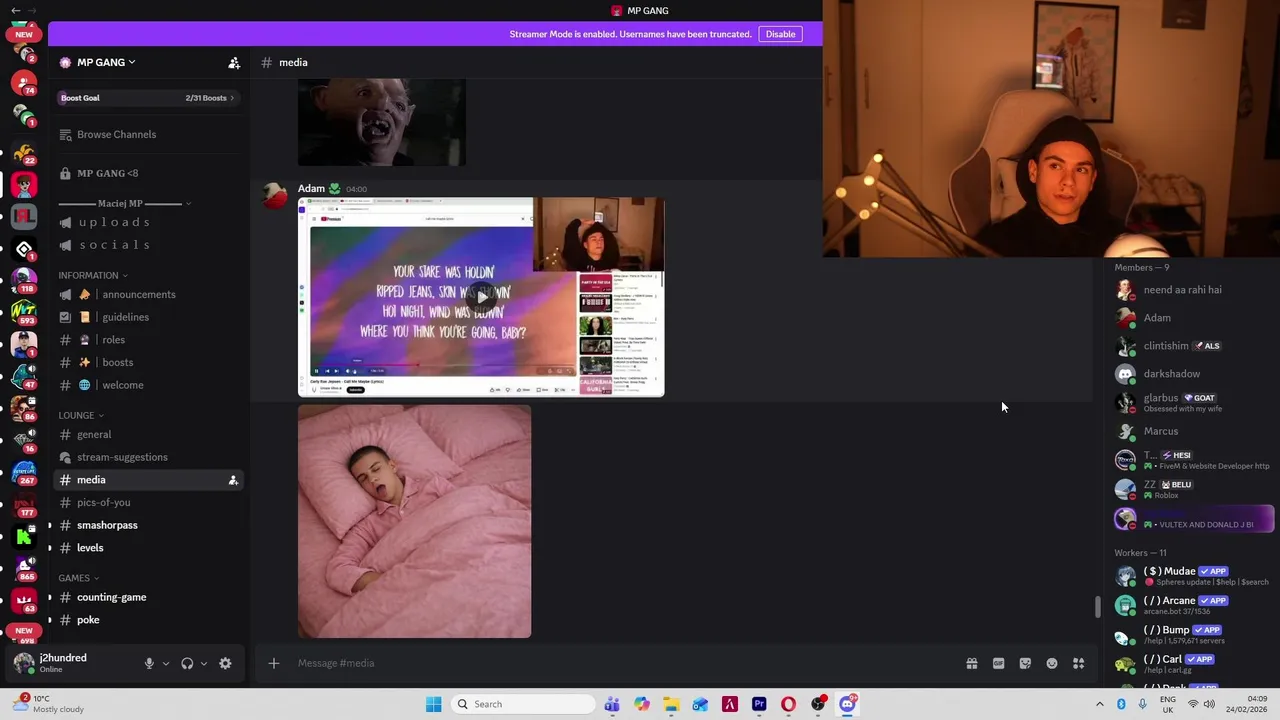Viewport: 1280px width, 720px height.
Task: Collapse the GAMES category
Action: click(x=79, y=578)
